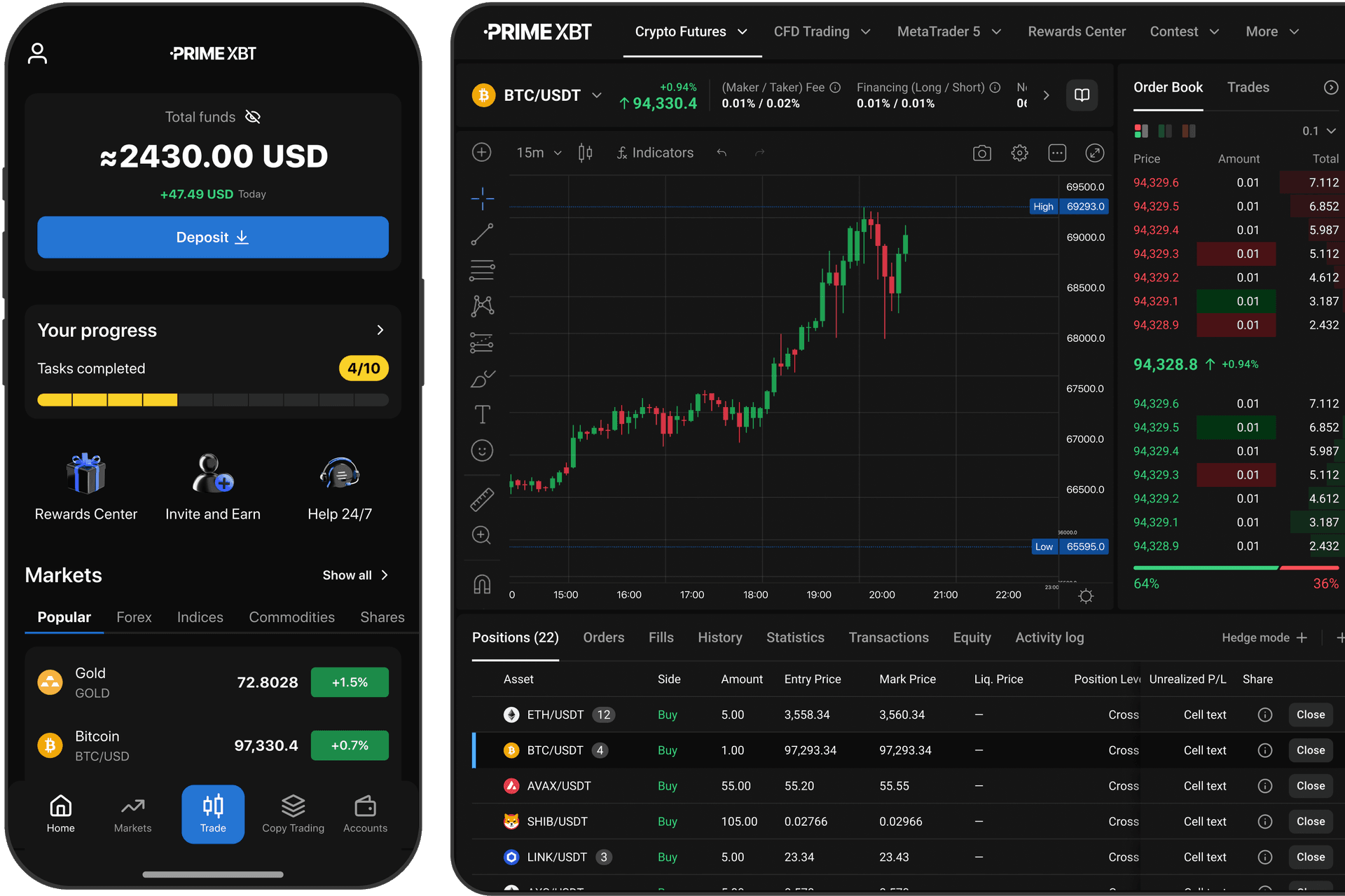
Task: Select ruler measure tool
Action: click(482, 499)
